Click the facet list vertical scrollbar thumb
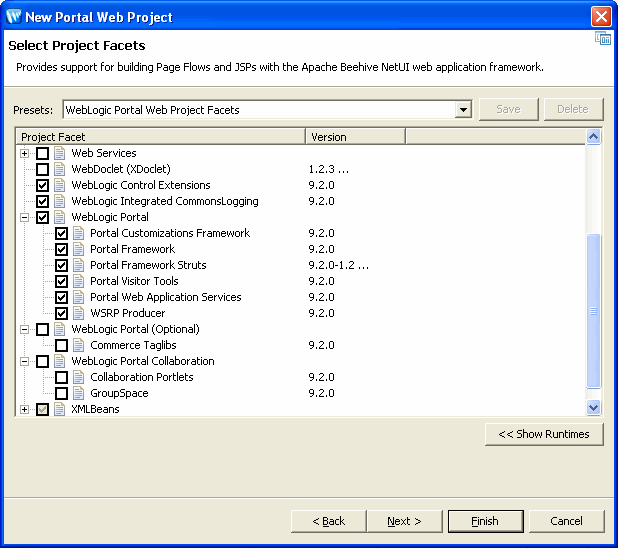This screenshot has width=618, height=549. tap(594, 311)
